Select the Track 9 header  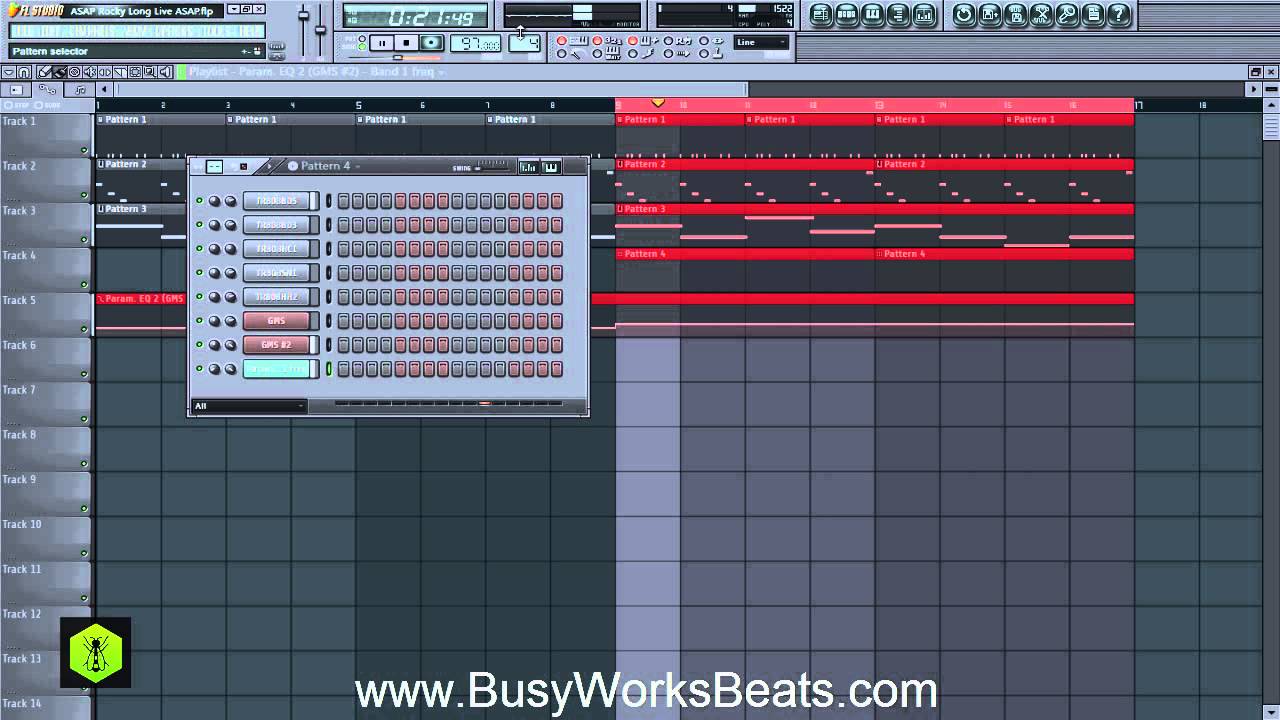(46, 492)
